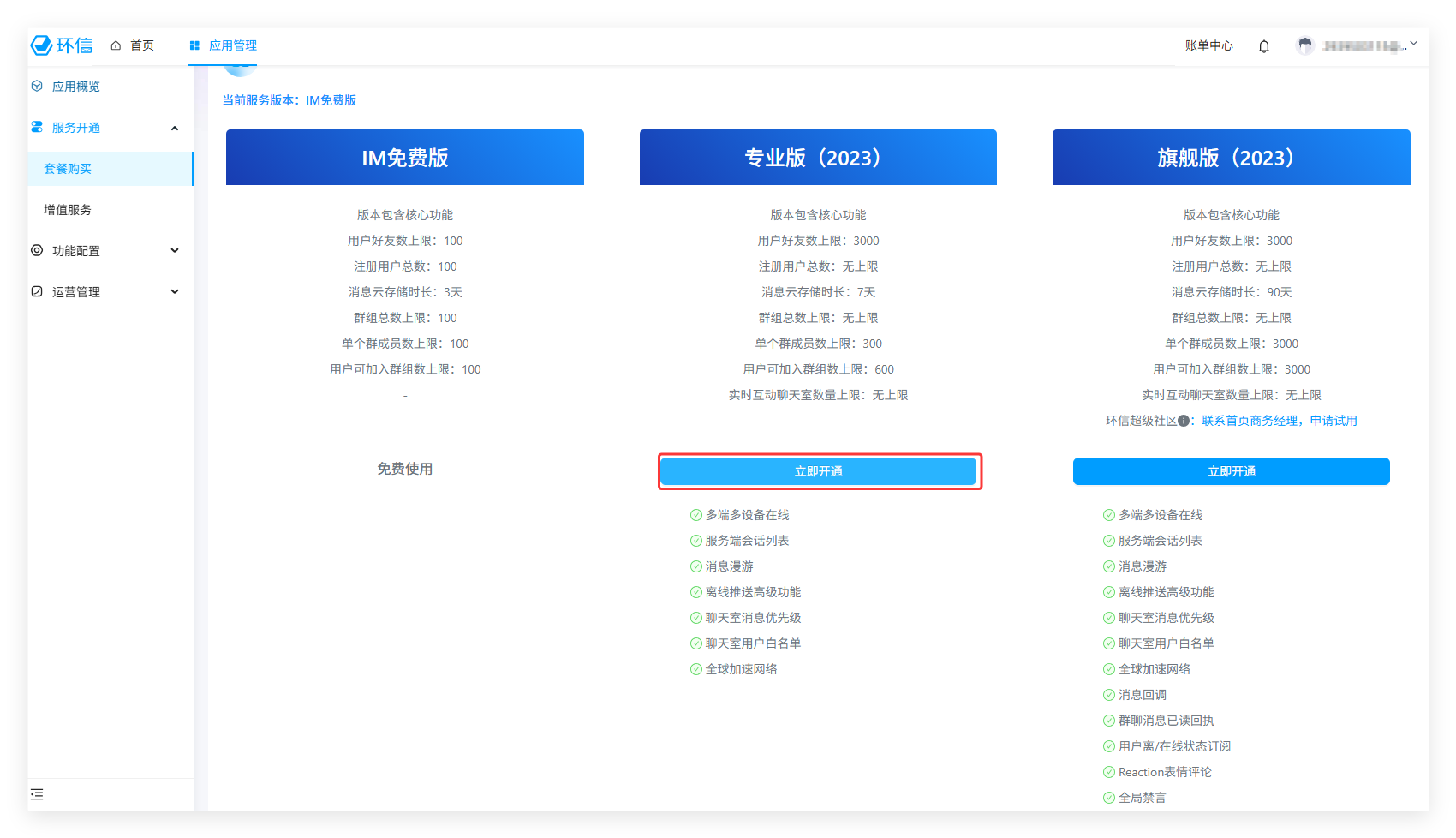Collapse sidebar using the bottom-left menu icon
This screenshot has width=1456, height=838.
(37, 794)
